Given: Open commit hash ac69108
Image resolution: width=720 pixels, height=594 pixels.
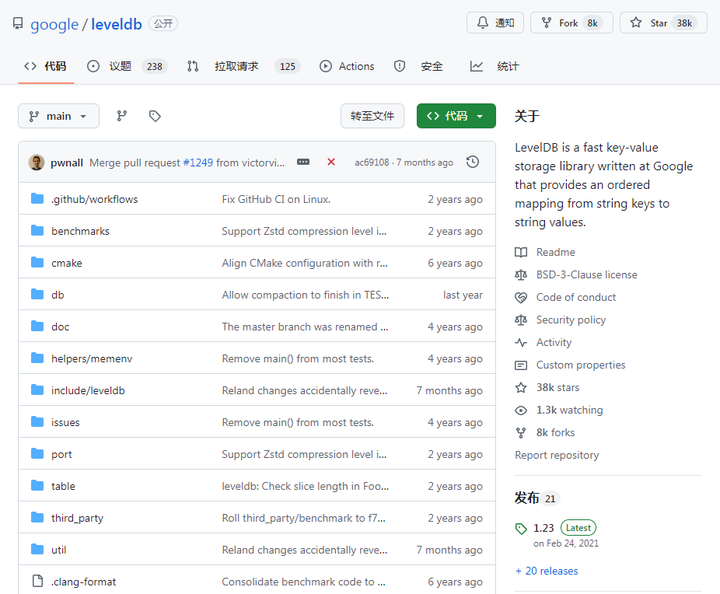Looking at the screenshot, I should click(372, 163).
